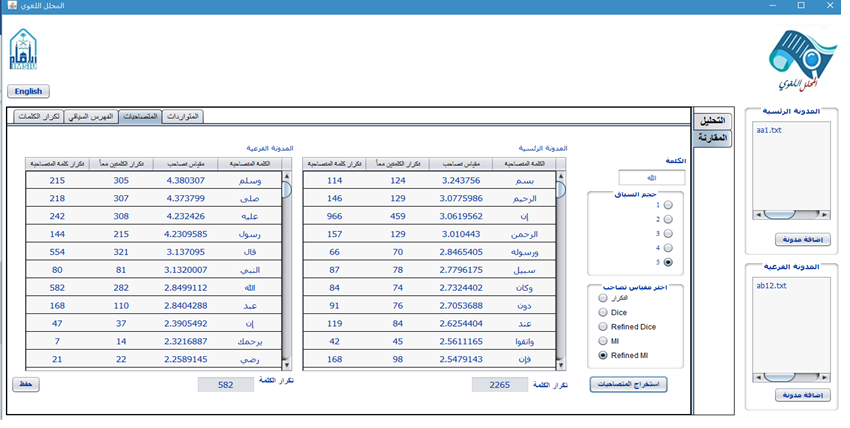Image resolution: width=850 pixels, height=428 pixels.
Task: Switch to the المتواردات tab
Action: coord(183,116)
